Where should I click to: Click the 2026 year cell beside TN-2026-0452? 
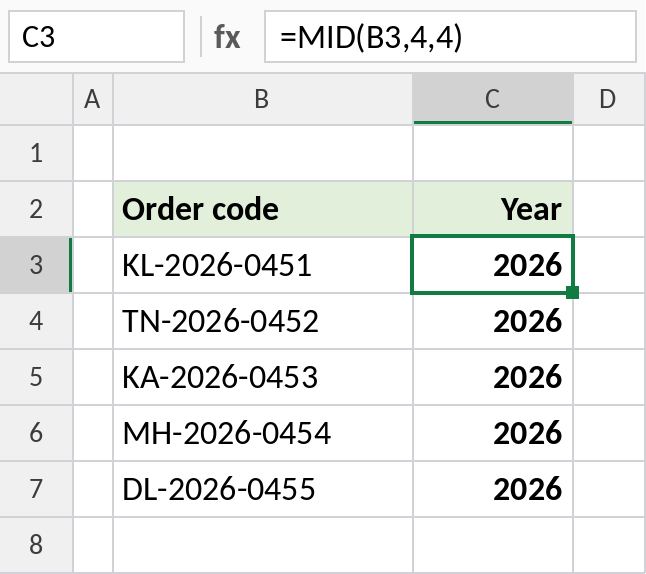point(493,321)
